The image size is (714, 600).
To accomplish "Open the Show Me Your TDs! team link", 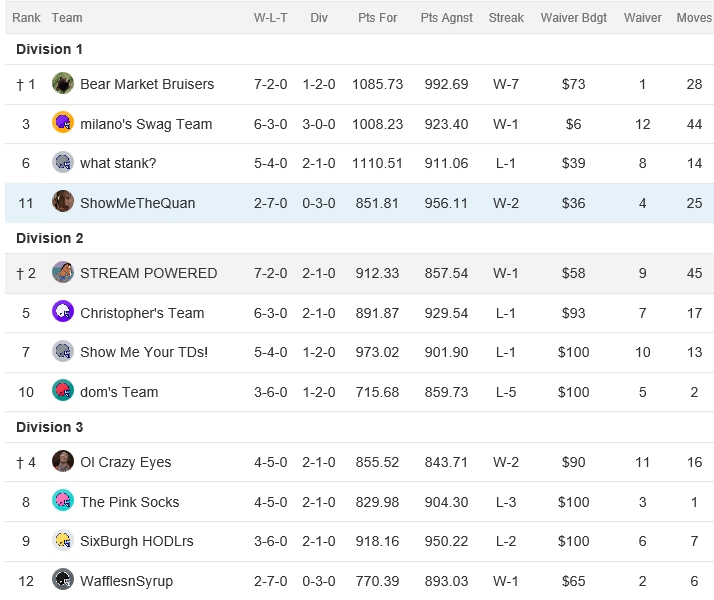I will click(144, 352).
